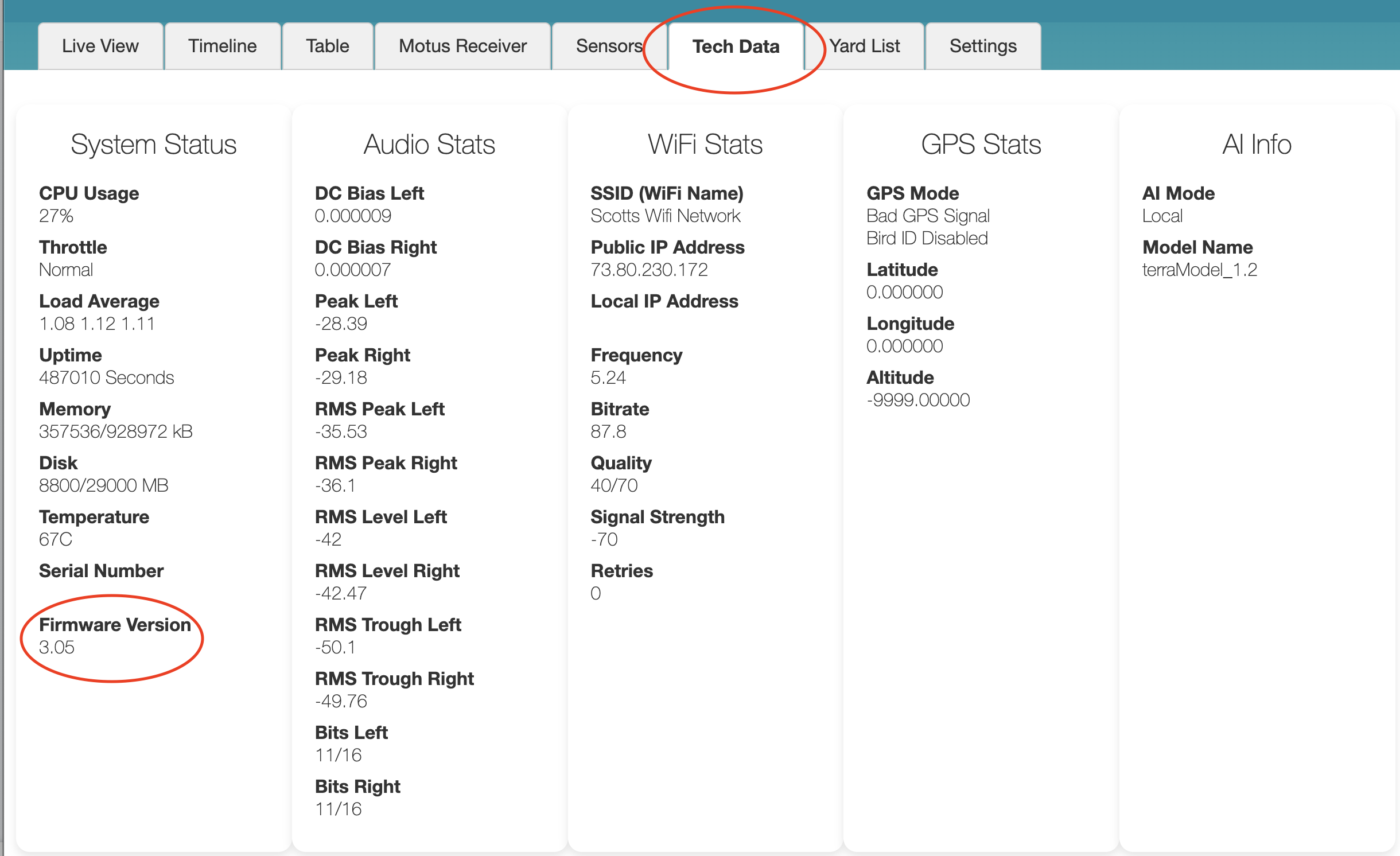
Task: Click the GPS Mode label
Action: [x=913, y=193]
